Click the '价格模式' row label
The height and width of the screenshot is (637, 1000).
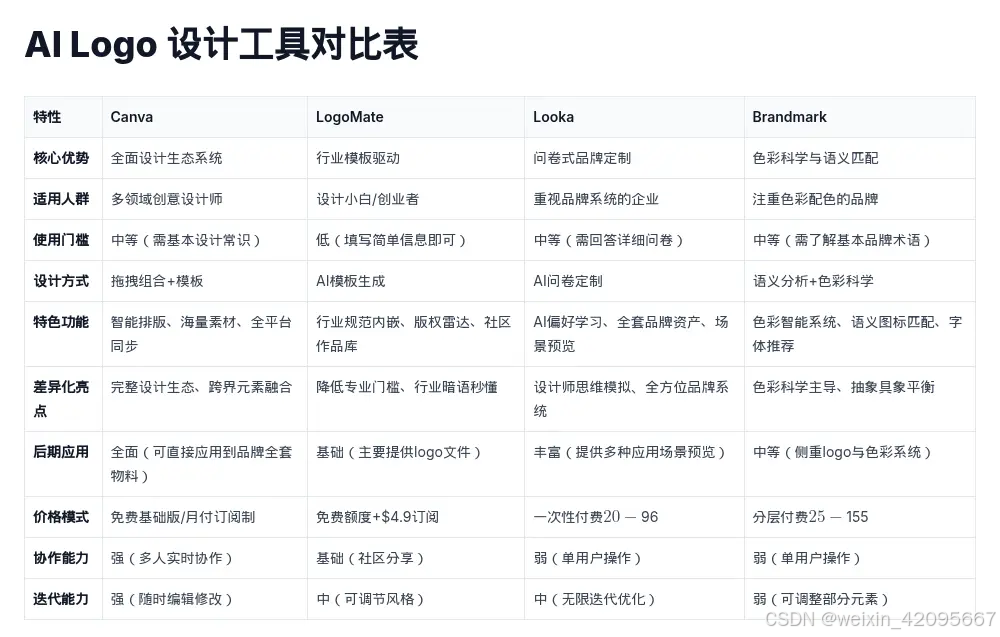point(61,517)
